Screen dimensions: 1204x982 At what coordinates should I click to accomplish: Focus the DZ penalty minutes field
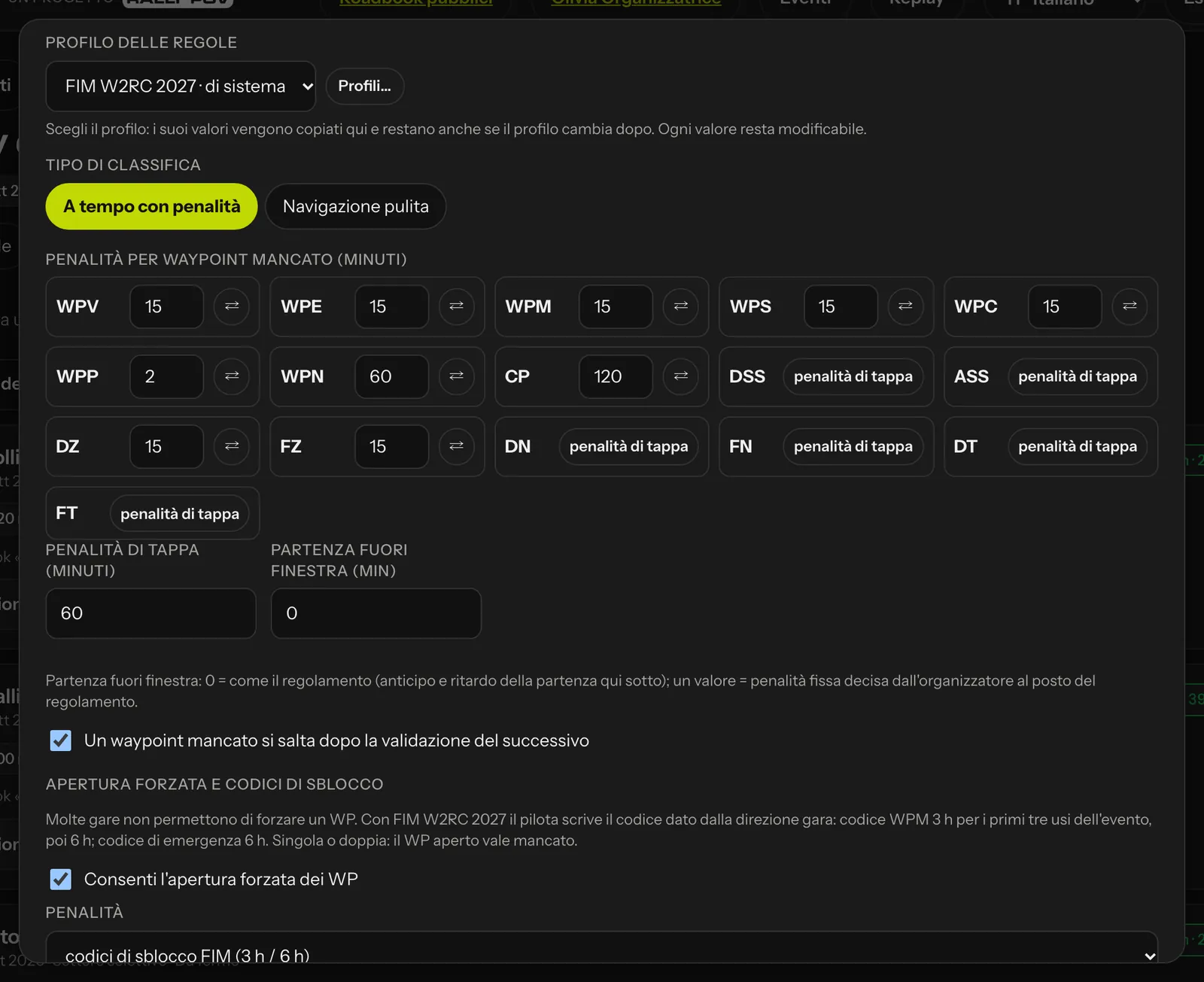point(166,446)
